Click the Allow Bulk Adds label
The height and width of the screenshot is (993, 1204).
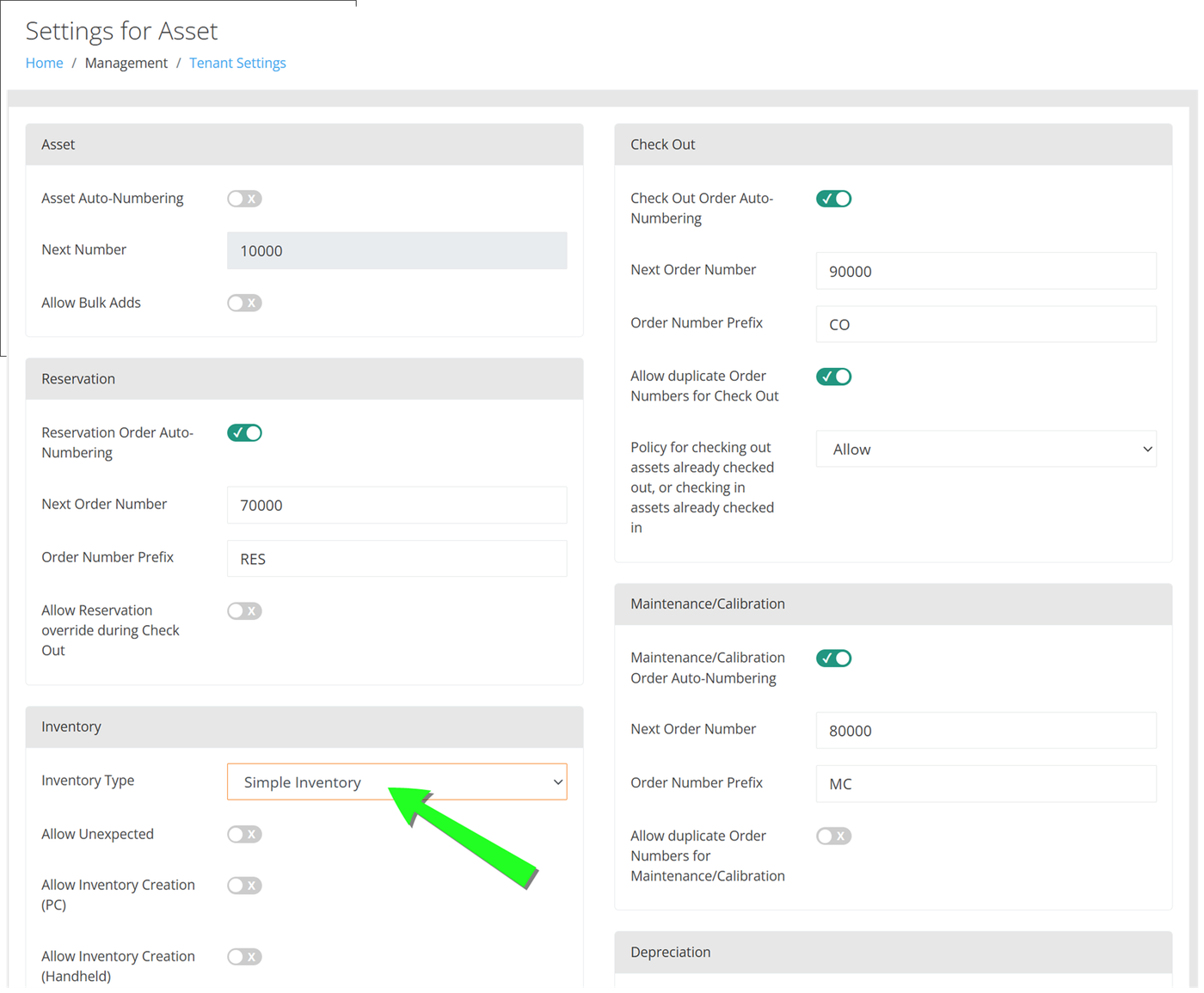pos(91,303)
